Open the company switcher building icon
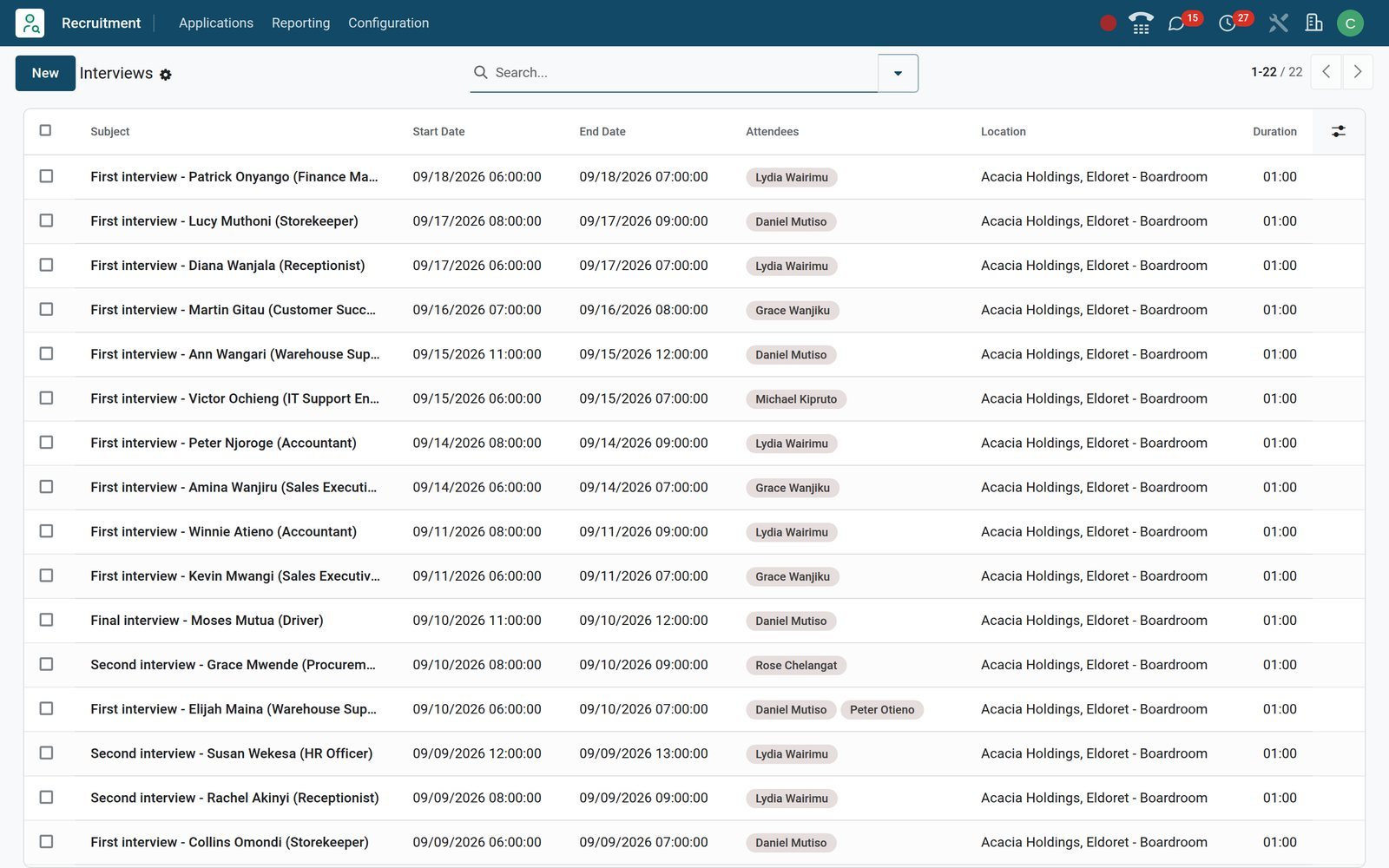 click(1314, 23)
